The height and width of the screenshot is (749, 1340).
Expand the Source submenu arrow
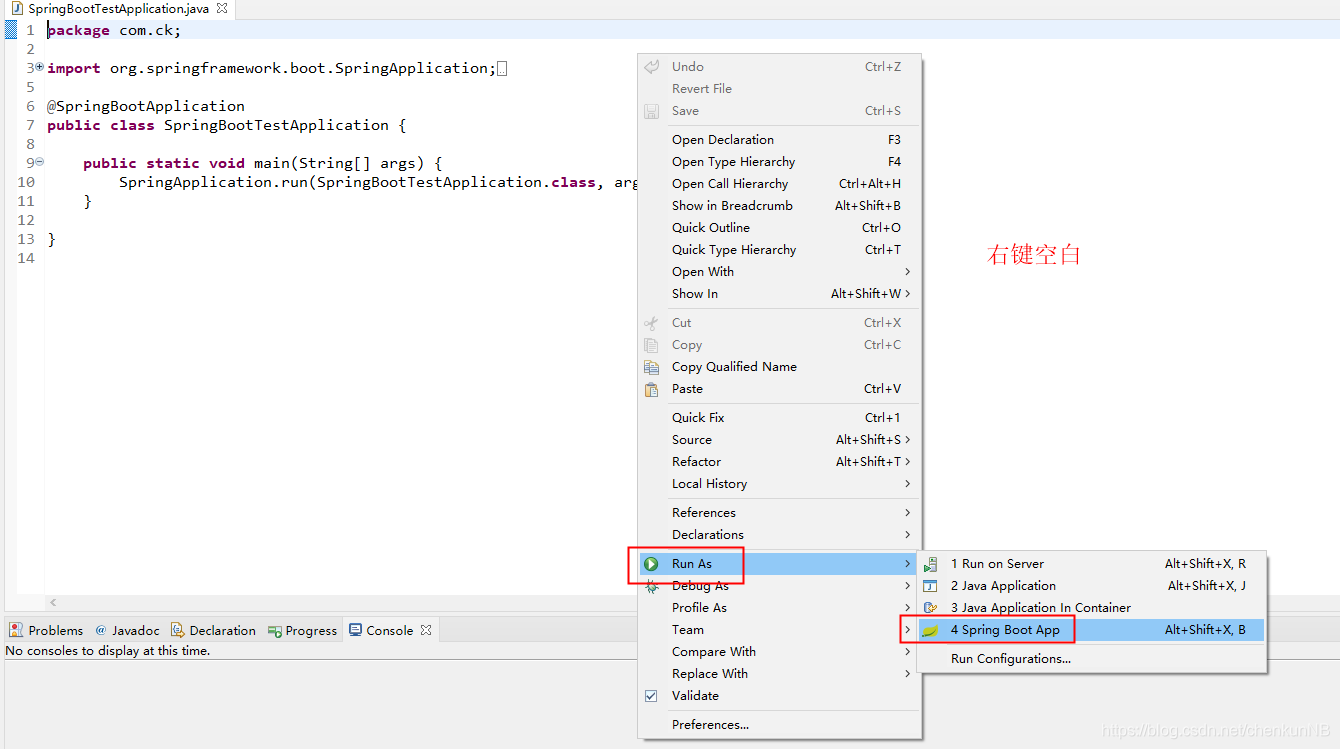tap(908, 440)
